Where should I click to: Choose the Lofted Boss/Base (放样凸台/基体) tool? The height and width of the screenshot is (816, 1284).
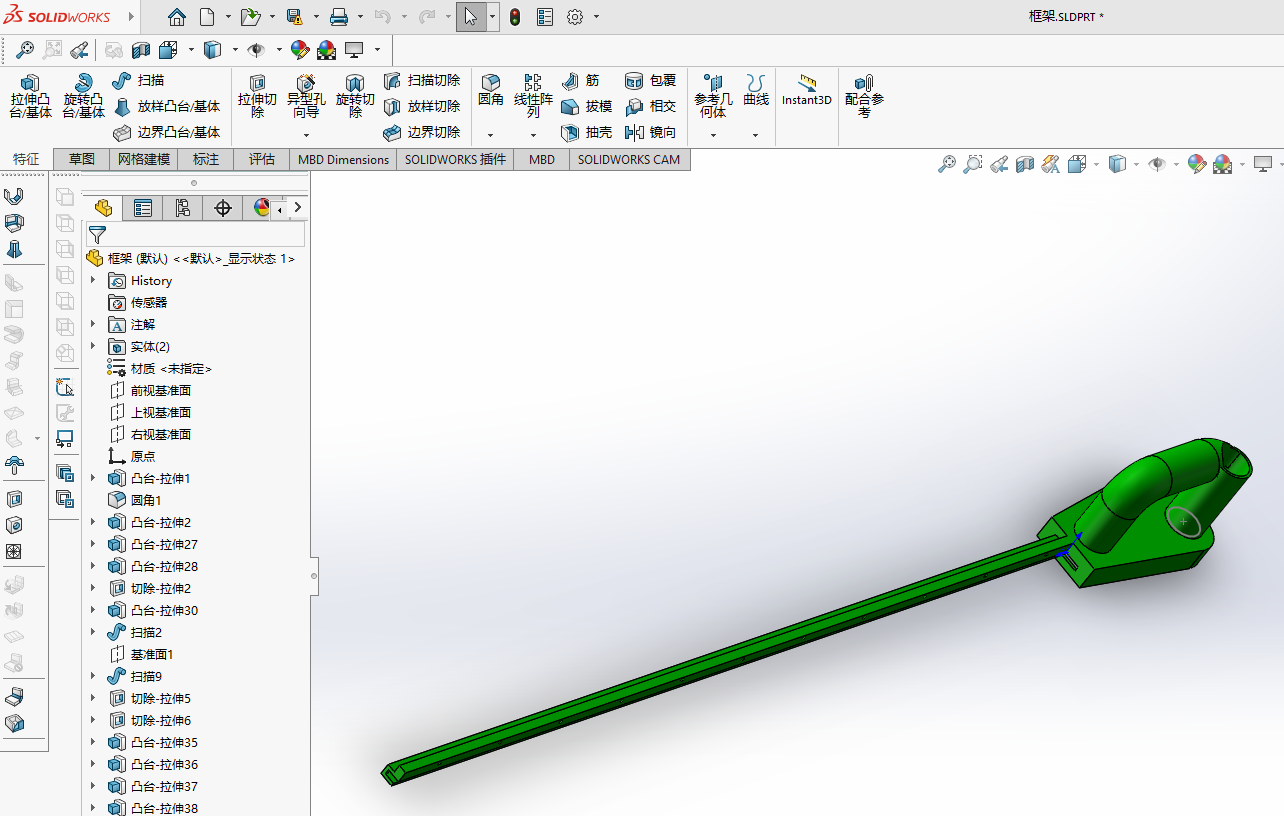click(x=166, y=107)
